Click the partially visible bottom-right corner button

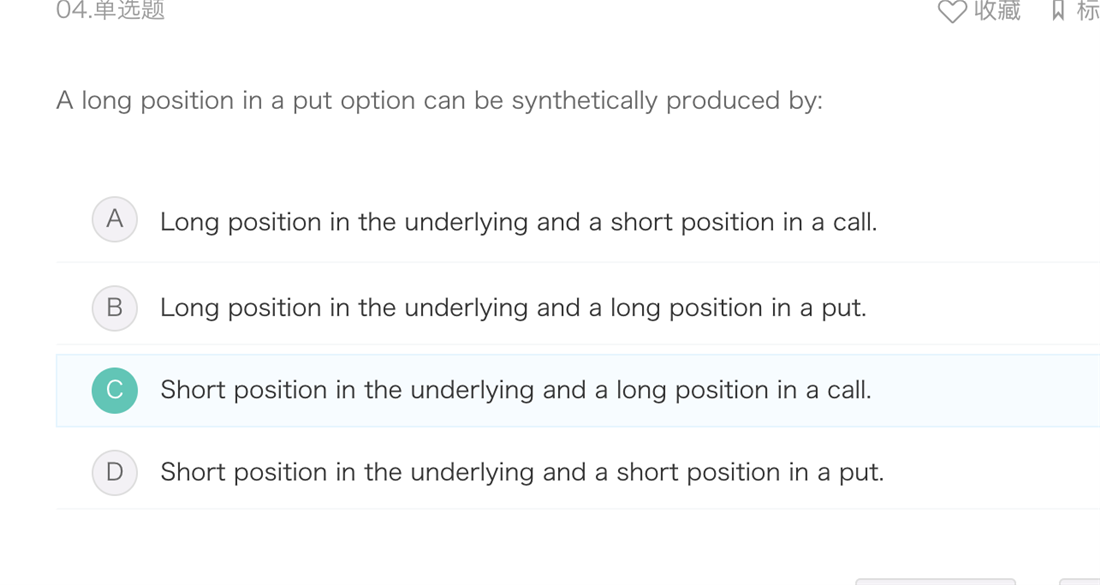tap(1079, 581)
